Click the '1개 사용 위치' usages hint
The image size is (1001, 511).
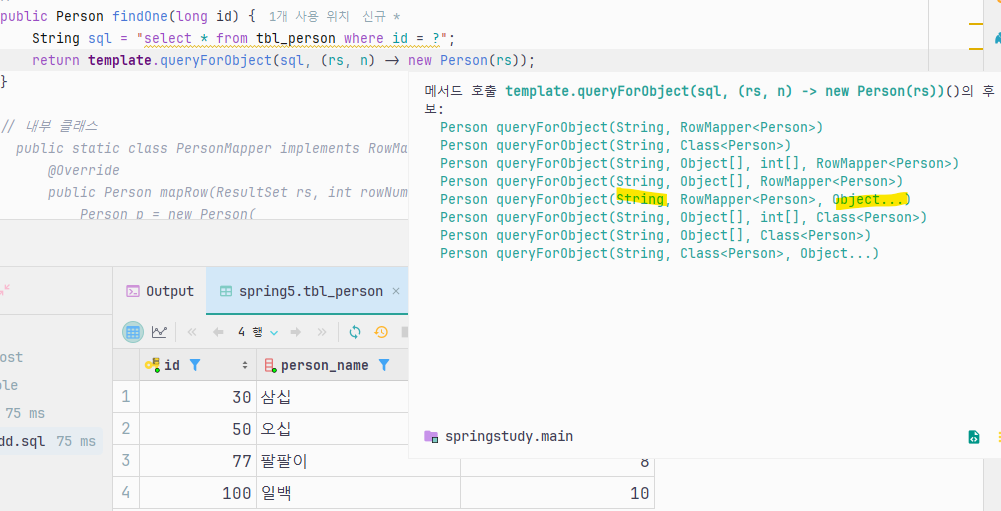(310, 17)
